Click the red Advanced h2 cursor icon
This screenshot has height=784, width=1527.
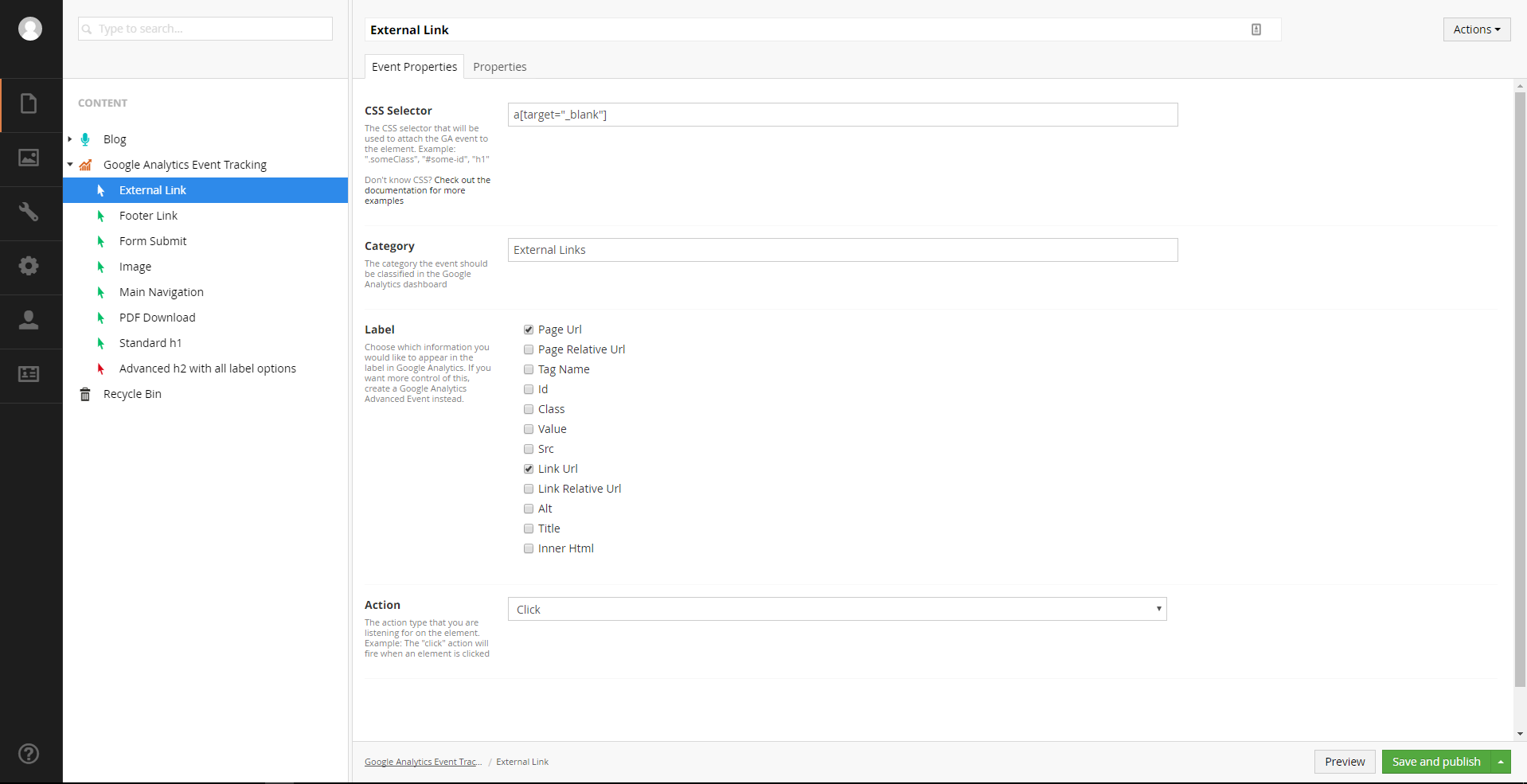point(101,369)
